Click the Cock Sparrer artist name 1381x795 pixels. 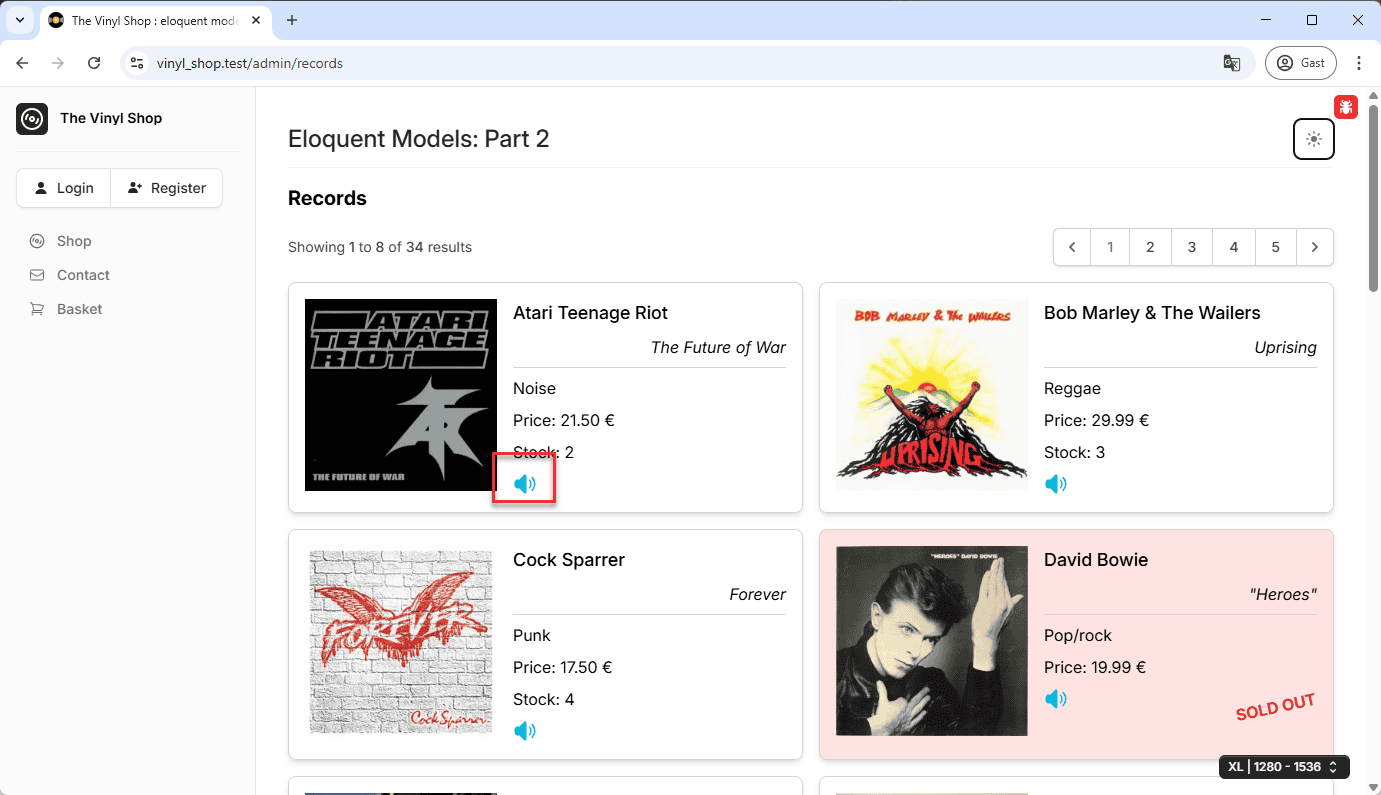click(569, 560)
